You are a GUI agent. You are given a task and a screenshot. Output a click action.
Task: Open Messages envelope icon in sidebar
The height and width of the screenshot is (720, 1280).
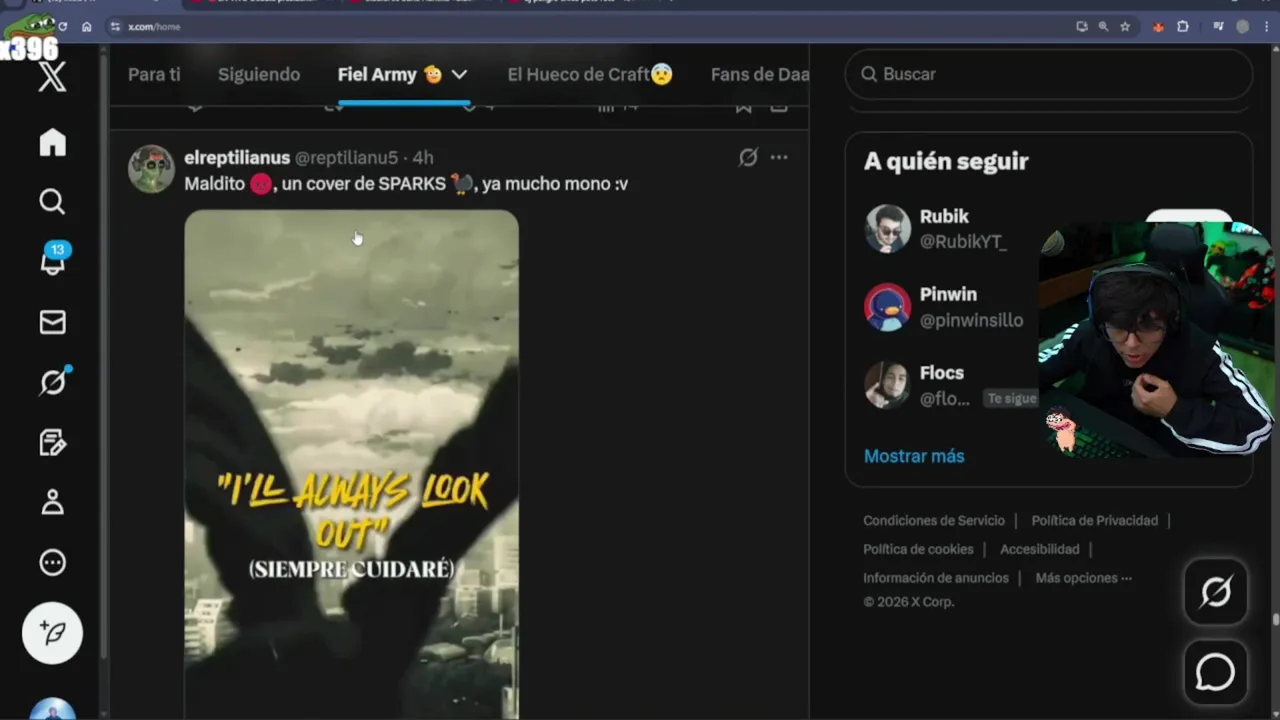[x=52, y=322]
